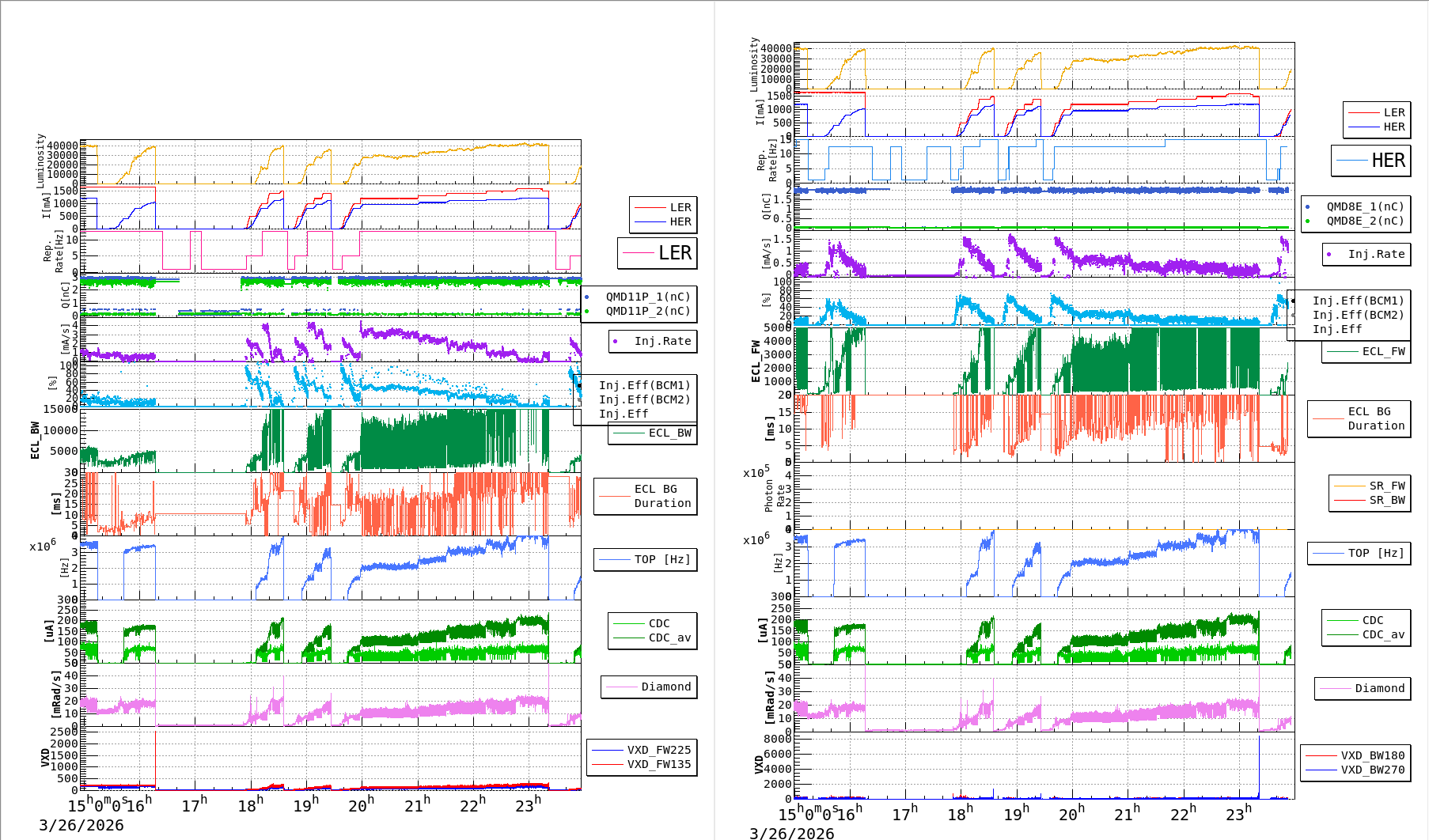
Task: Click the 18h tick on left time axis
Action: tap(250, 805)
